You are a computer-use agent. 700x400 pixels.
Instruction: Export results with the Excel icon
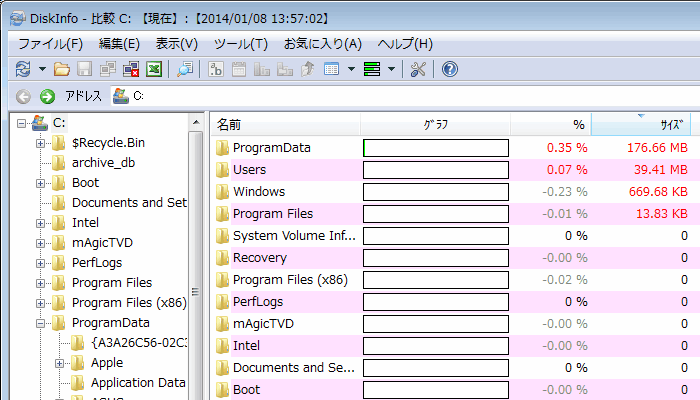tap(154, 69)
